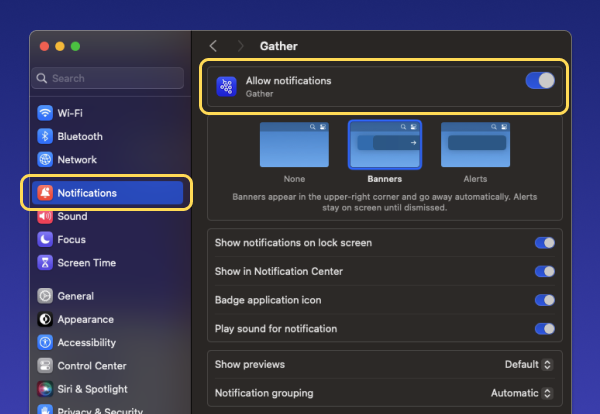Open Wi-Fi settings label

(70, 113)
